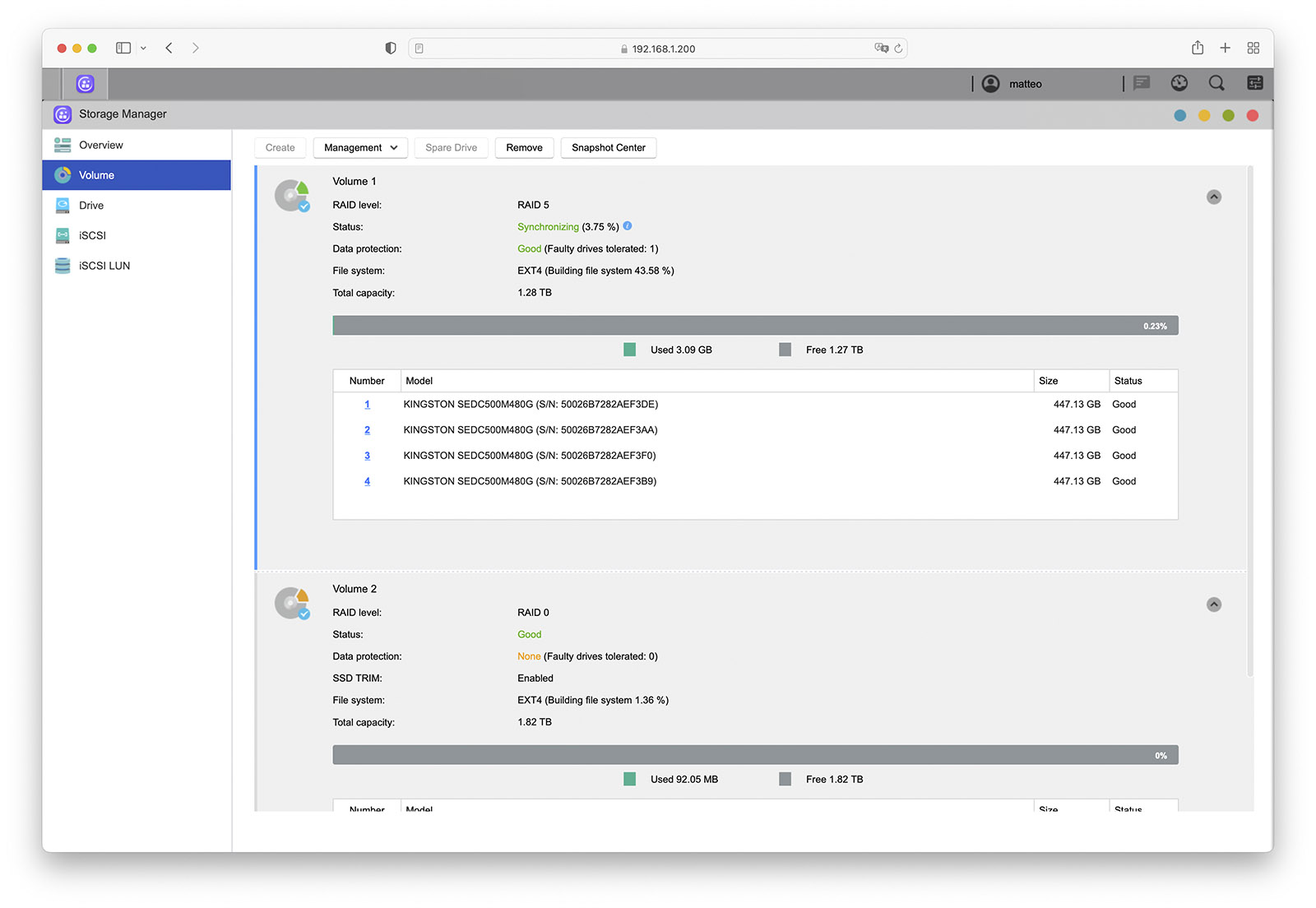
Task: Click the search magnifier in the top bar
Action: coord(1216,83)
